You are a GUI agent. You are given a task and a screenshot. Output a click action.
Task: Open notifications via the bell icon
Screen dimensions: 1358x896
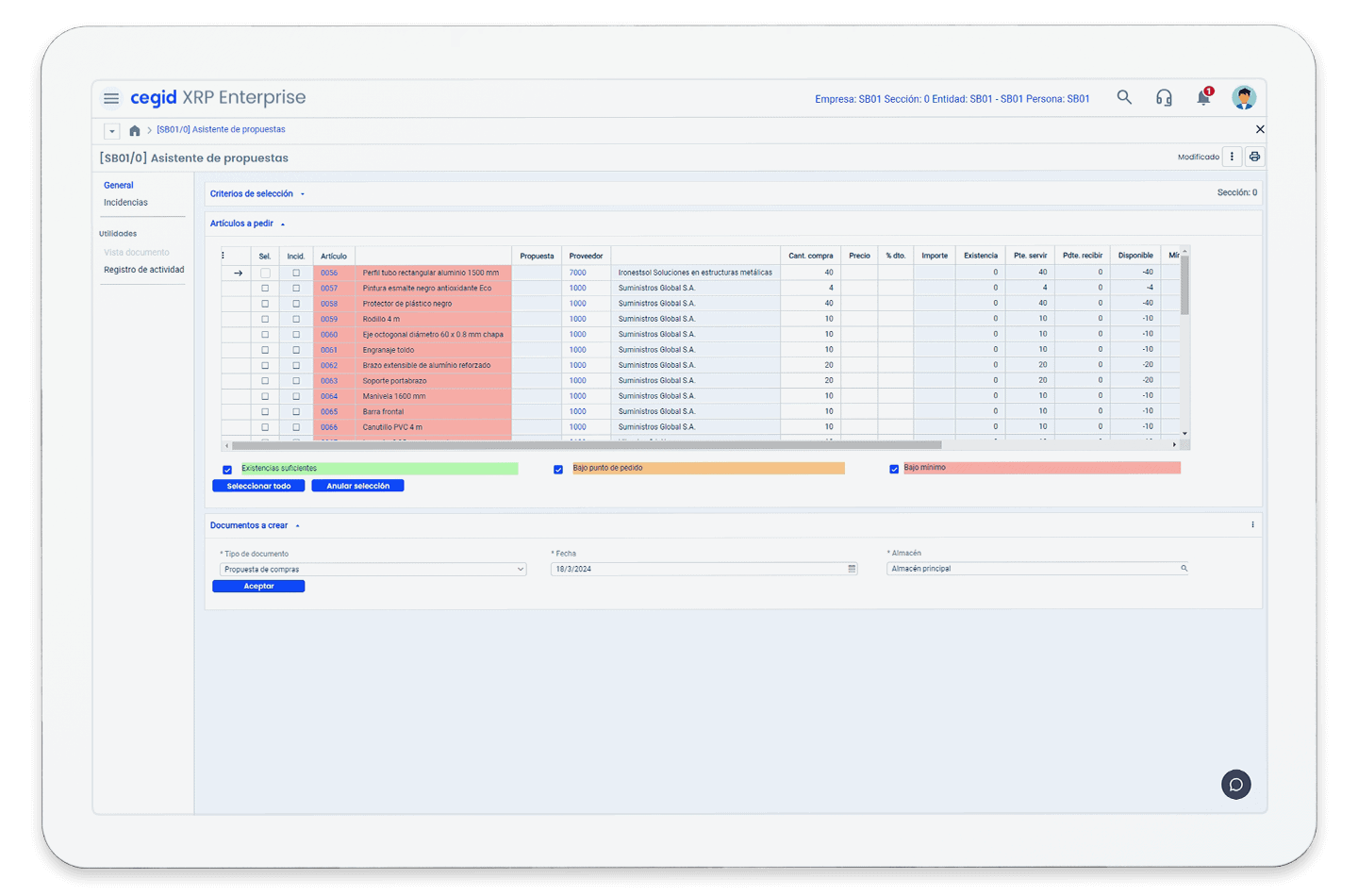coord(1203,98)
